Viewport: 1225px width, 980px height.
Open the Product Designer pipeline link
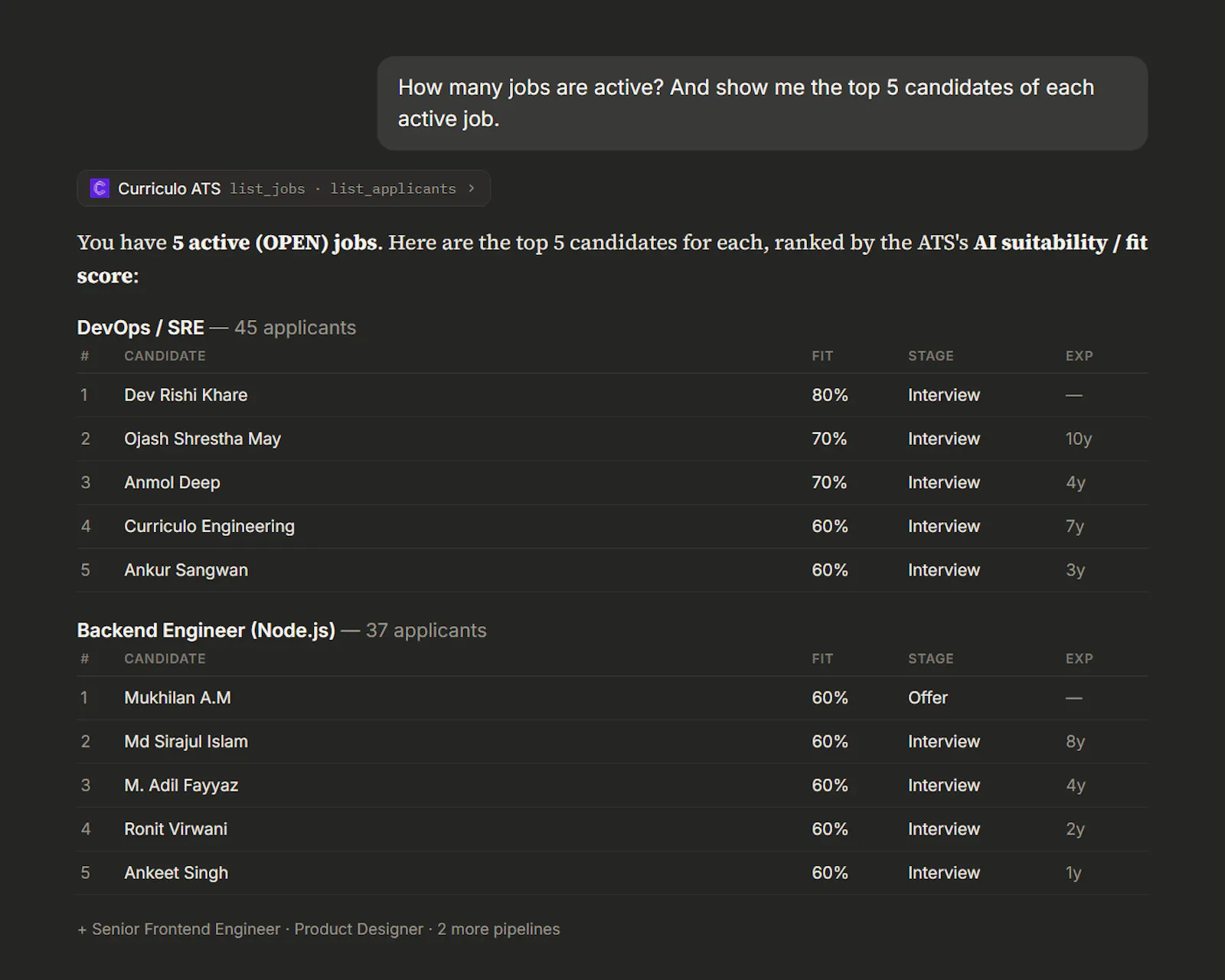[x=359, y=929]
